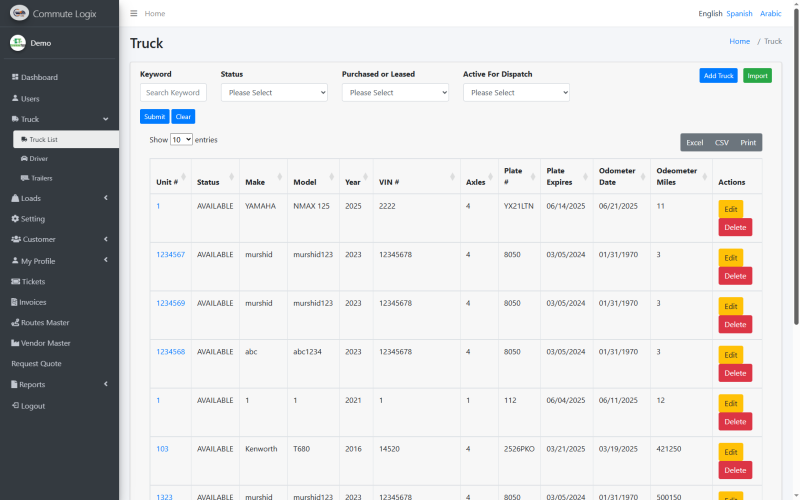Click the Trailers icon in sidebar
Screen dimensions: 800x500
coord(24,178)
